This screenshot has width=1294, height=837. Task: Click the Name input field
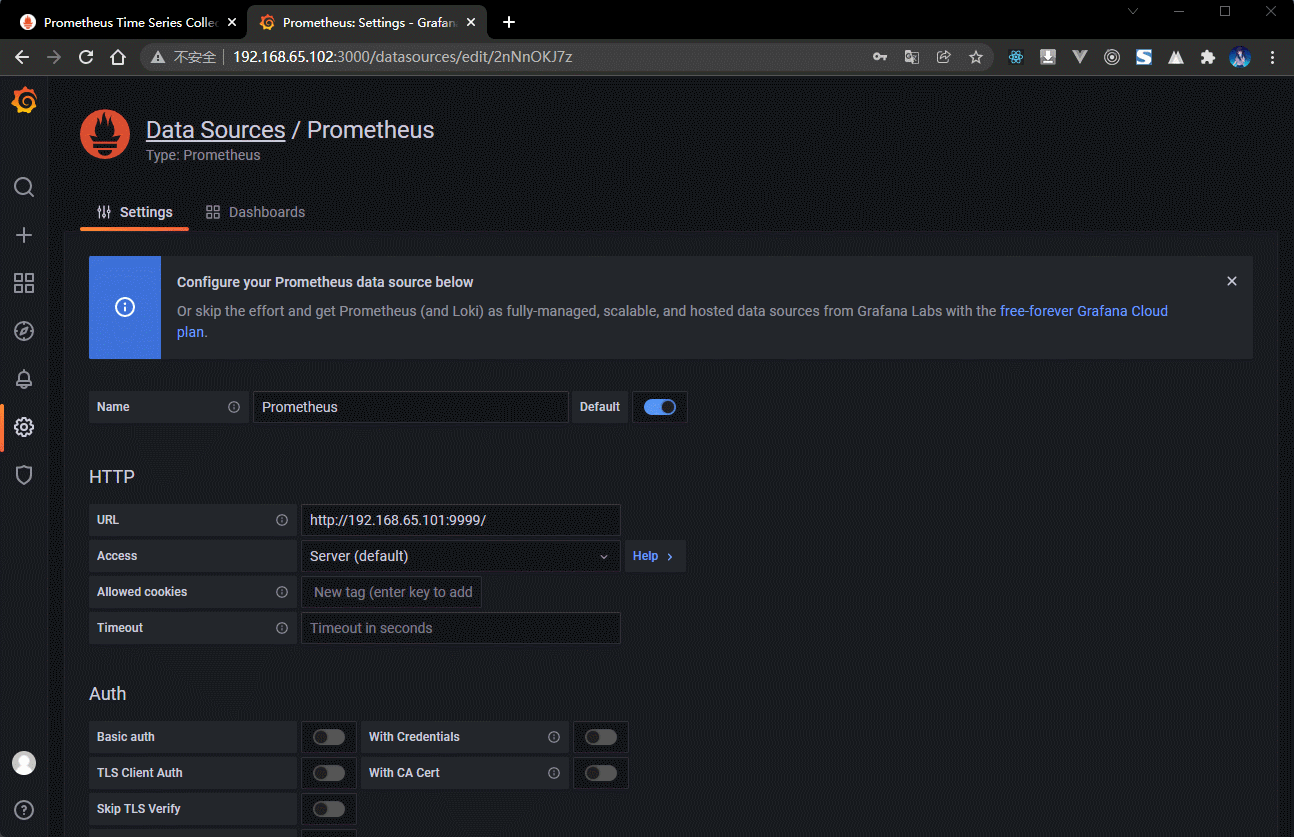410,407
